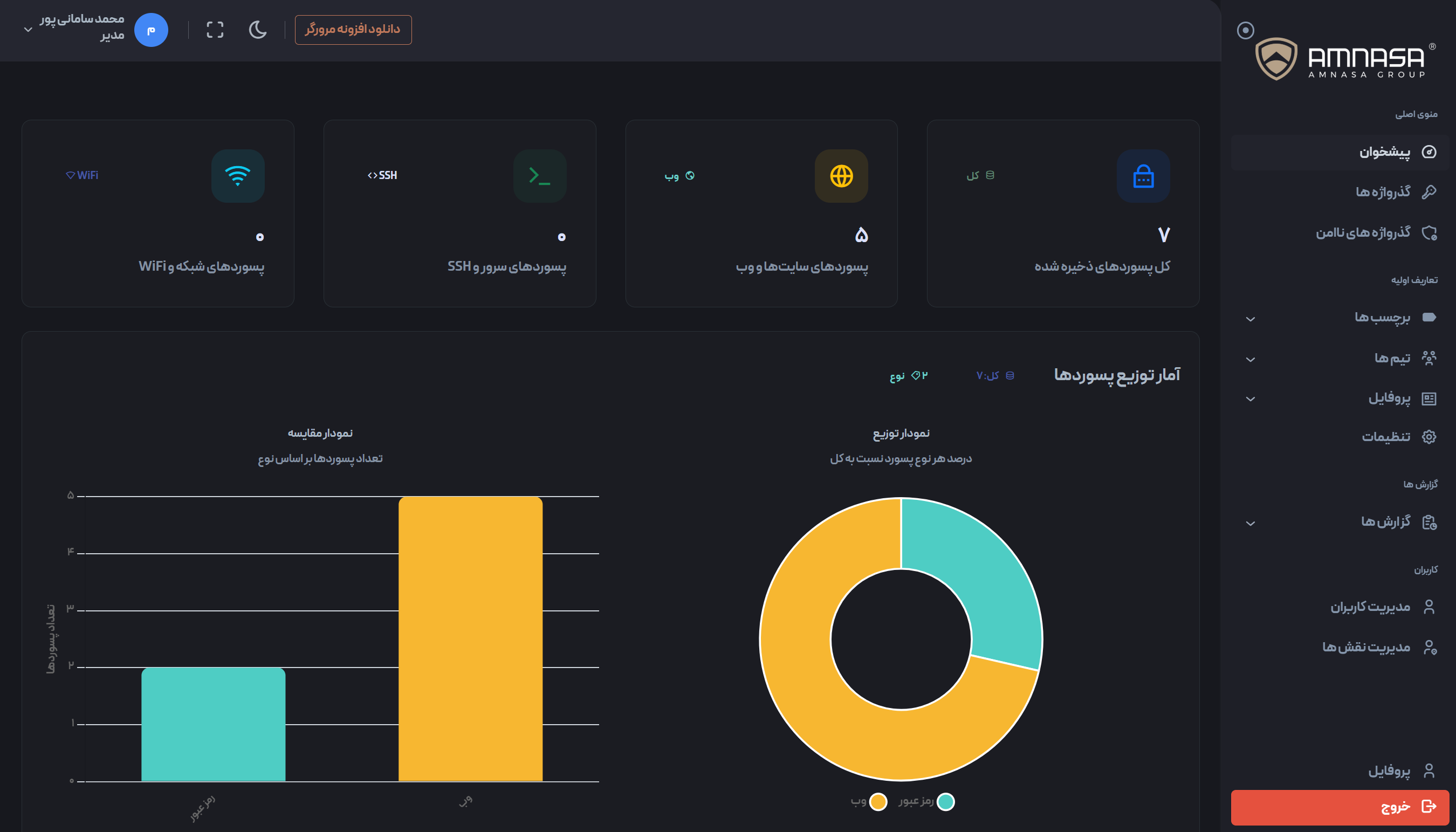Click the key icon beside گذرواژه ها
Image resolution: width=1456 pixels, height=832 pixels.
click(1428, 192)
